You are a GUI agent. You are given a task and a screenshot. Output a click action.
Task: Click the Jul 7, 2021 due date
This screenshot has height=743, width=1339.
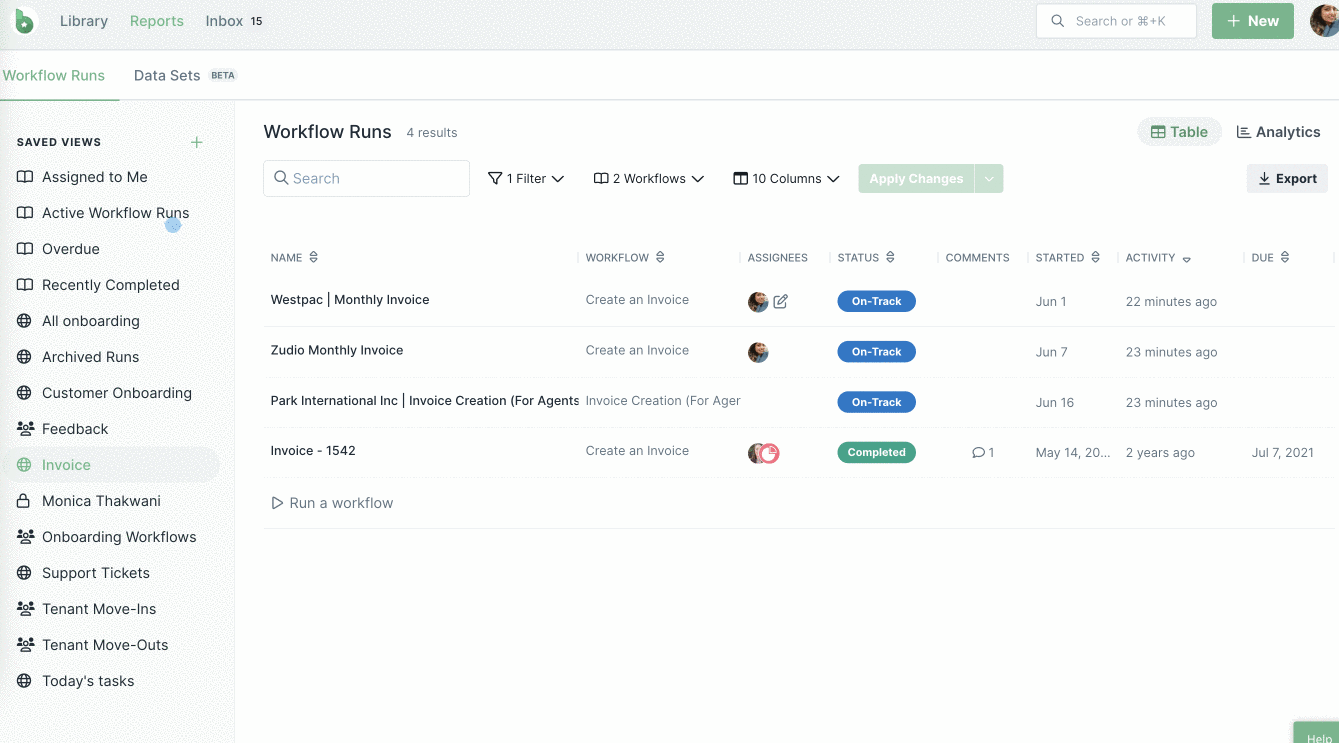coord(1283,453)
